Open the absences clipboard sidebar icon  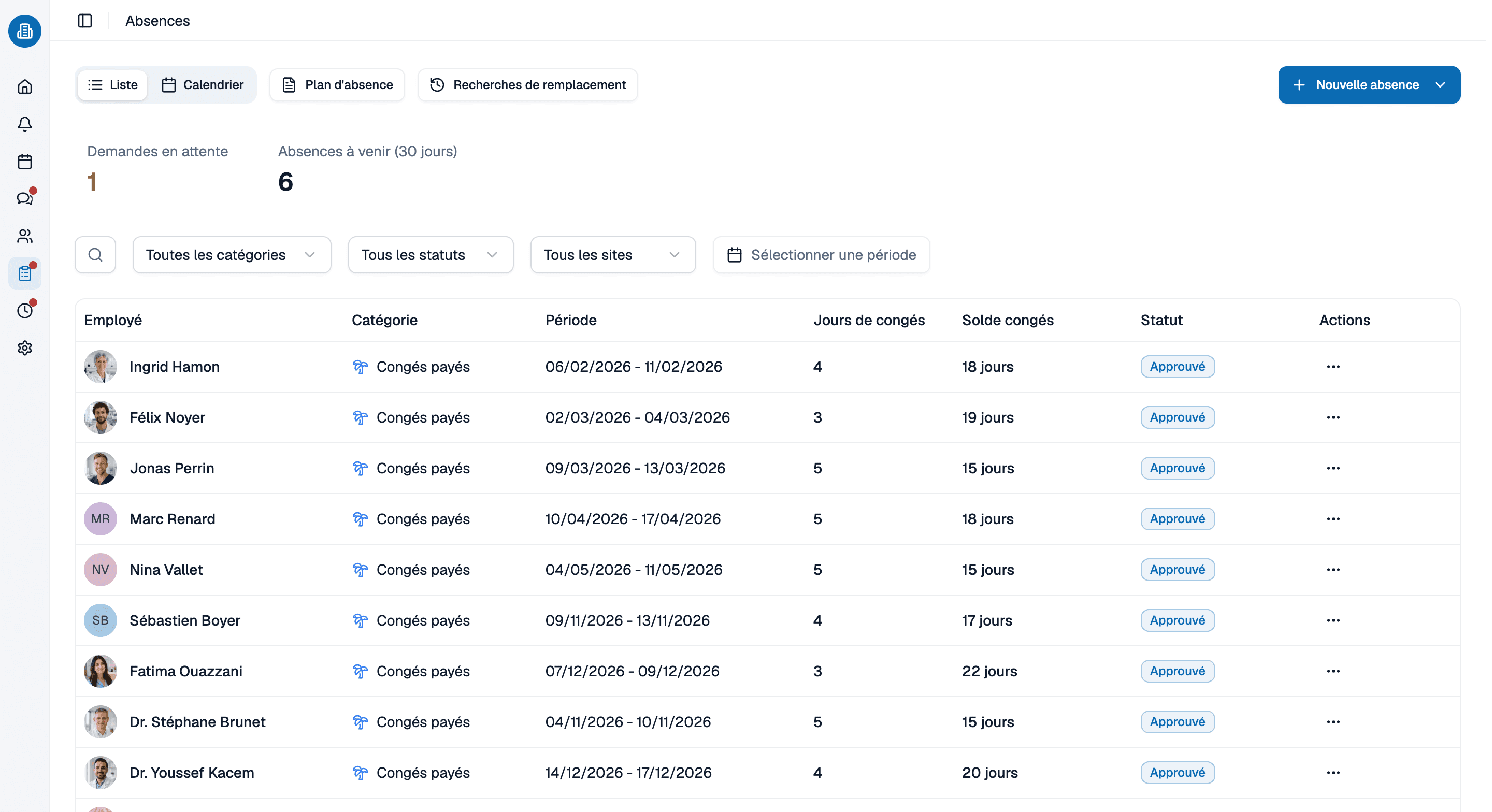point(24,273)
